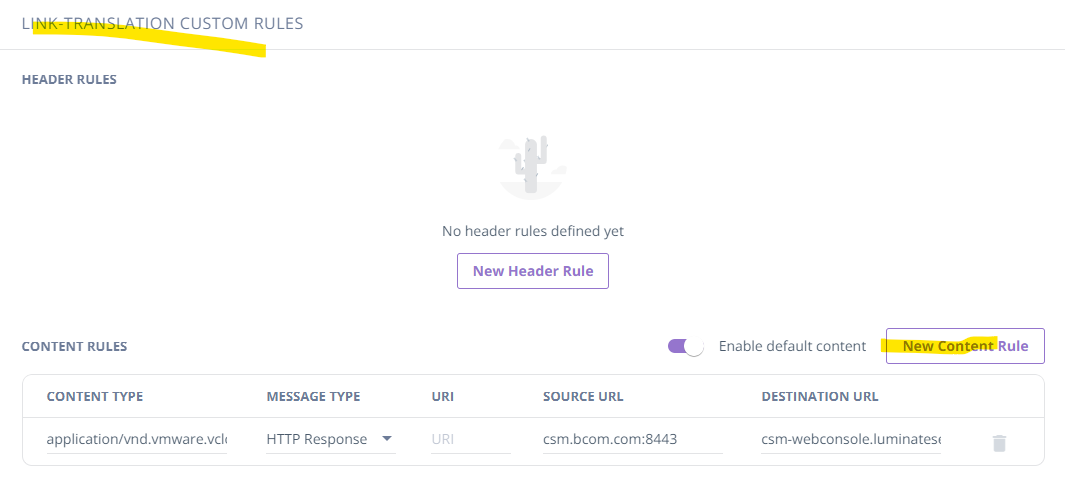Select the DESTINATION URL column header
Image resolution: width=1065 pixels, height=488 pixels.
click(820, 396)
